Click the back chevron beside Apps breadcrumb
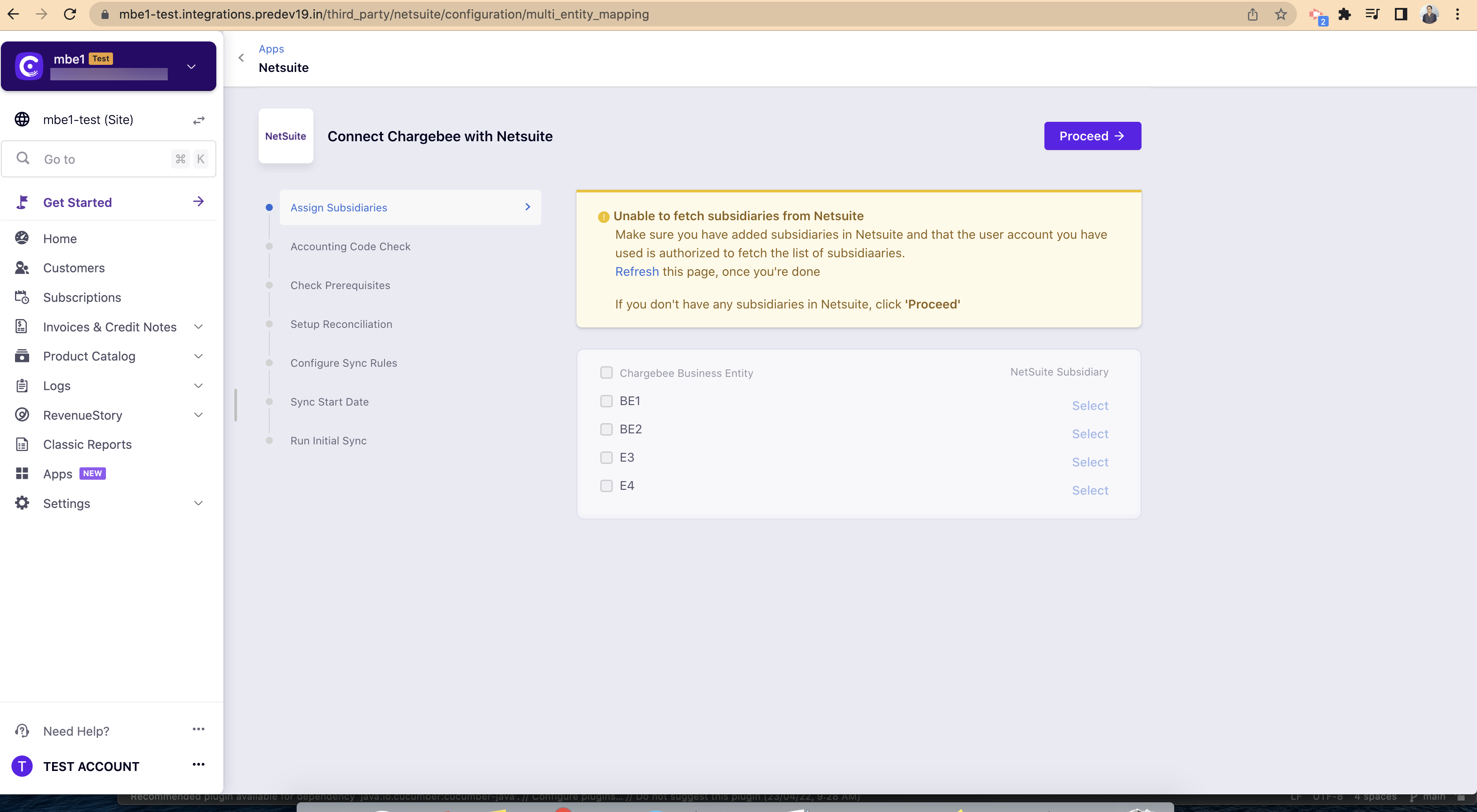The image size is (1477, 812). pyautogui.click(x=241, y=58)
